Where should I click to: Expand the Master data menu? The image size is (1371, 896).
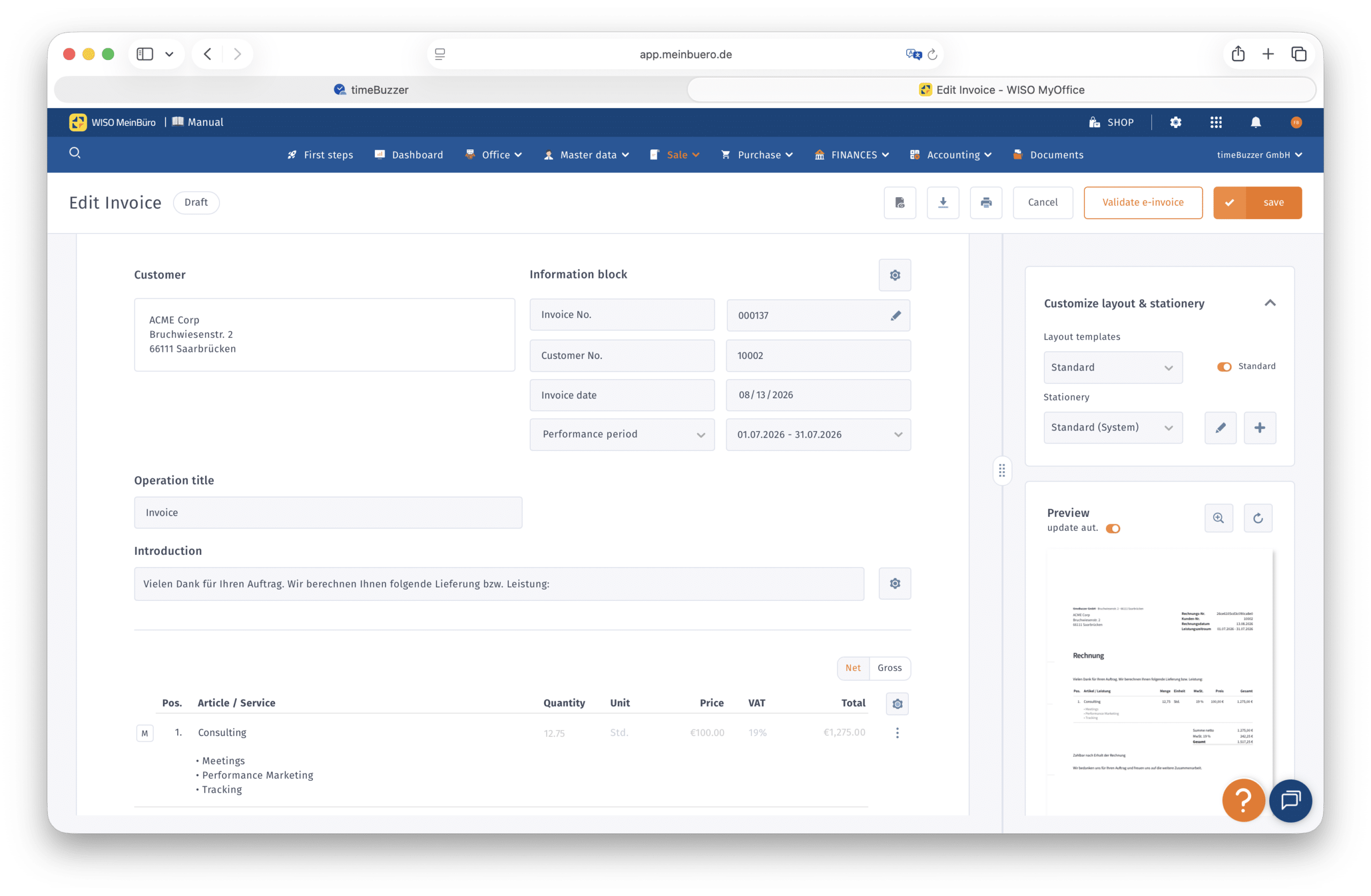(x=586, y=154)
